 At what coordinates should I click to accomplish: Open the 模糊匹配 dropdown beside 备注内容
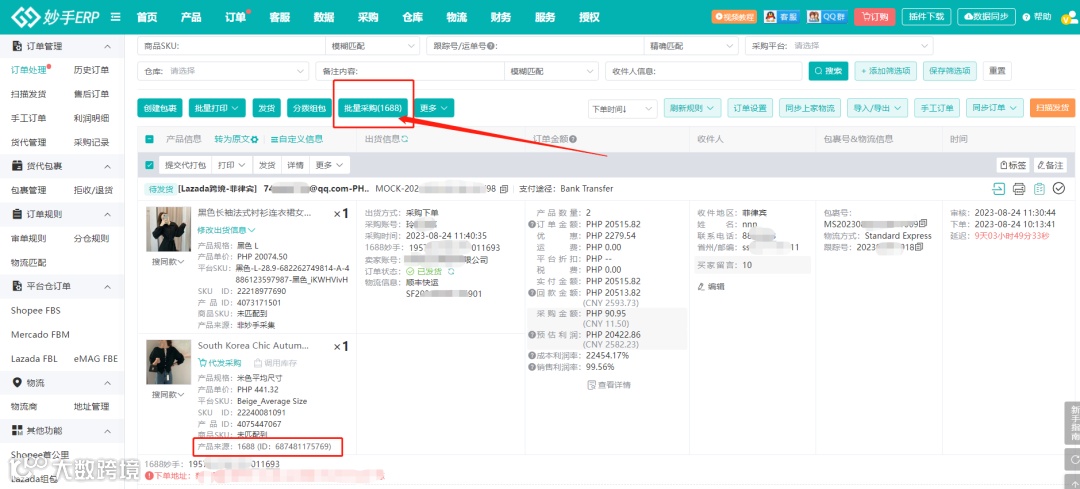coord(551,71)
